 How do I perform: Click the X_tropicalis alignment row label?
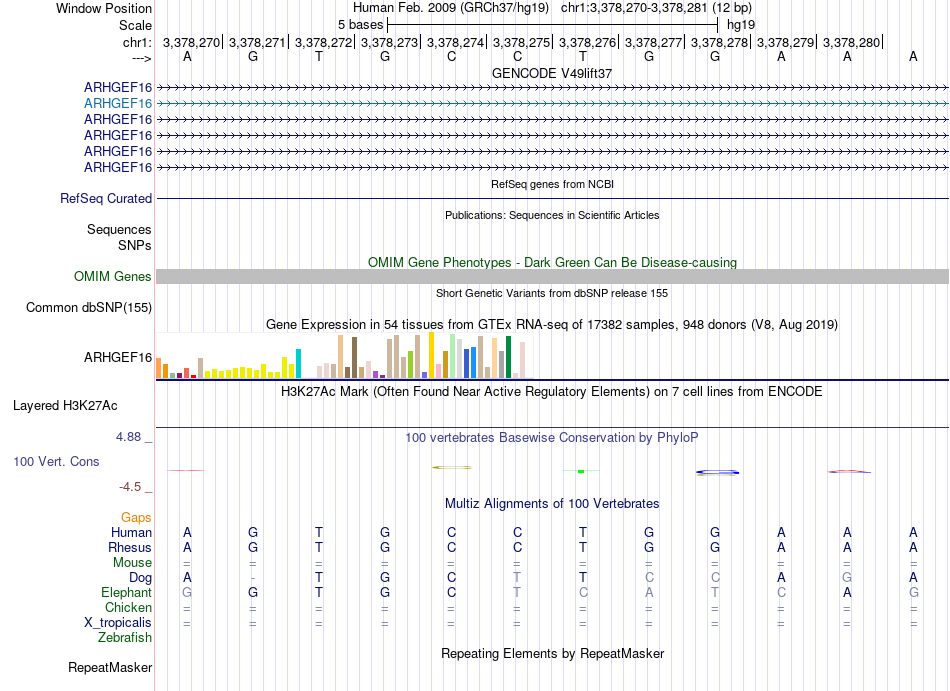tap(118, 623)
